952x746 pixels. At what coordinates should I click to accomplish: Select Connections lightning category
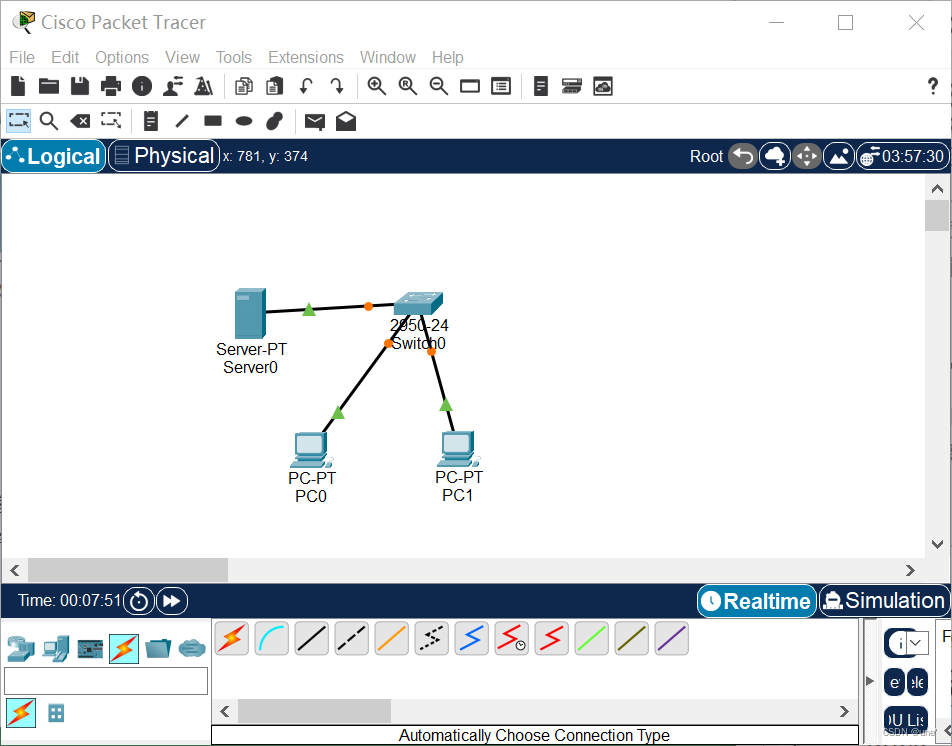point(124,649)
